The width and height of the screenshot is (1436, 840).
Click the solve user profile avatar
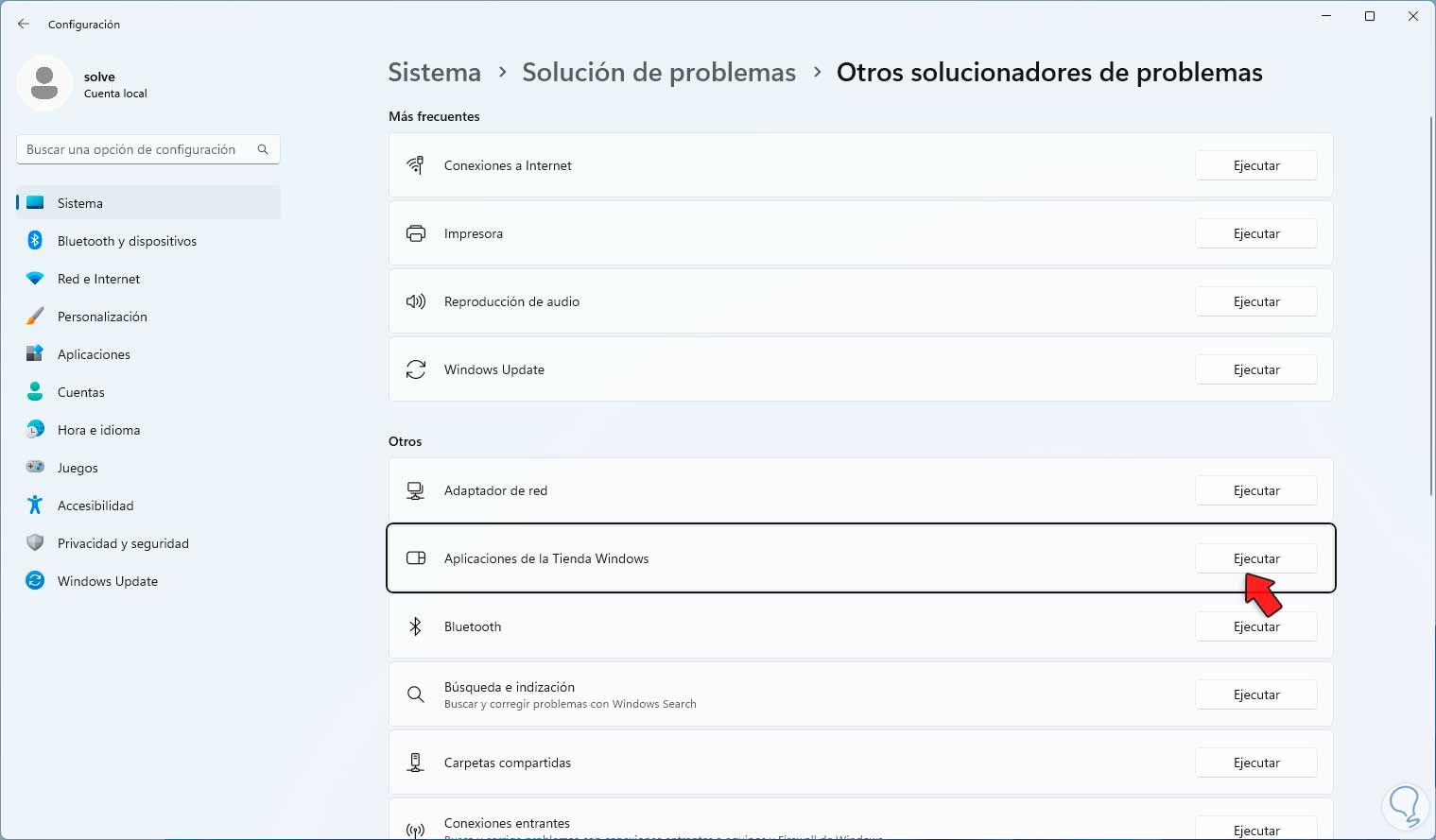coord(44,83)
